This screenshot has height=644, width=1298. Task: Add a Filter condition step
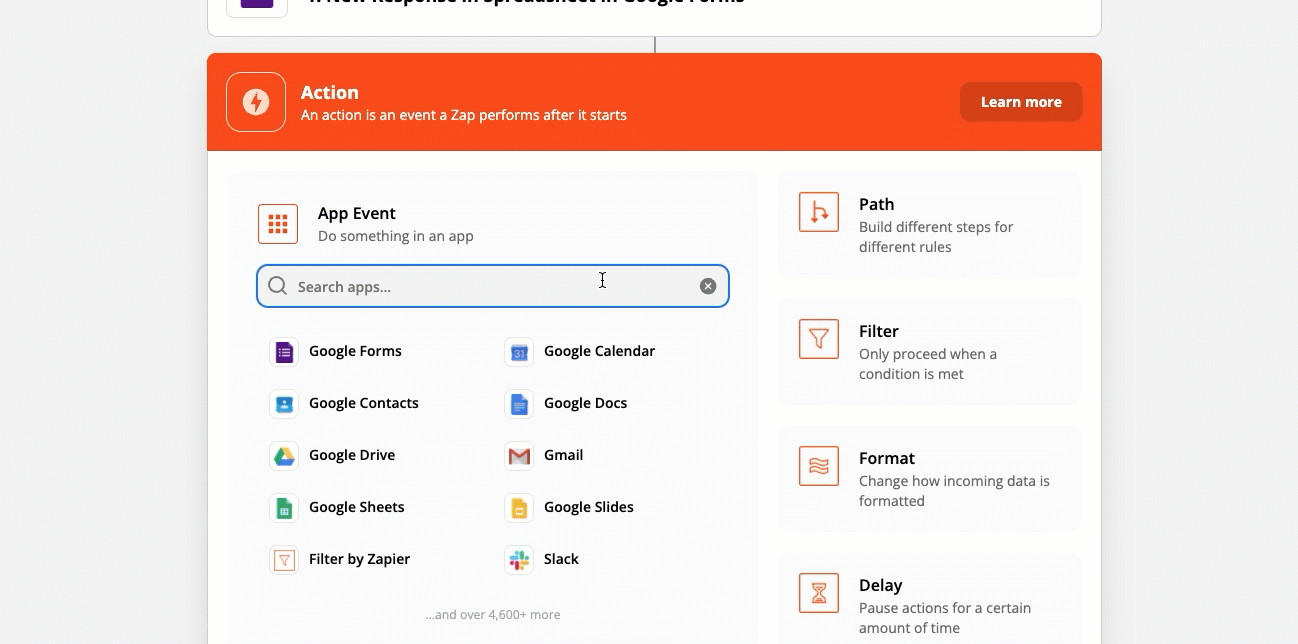point(929,352)
